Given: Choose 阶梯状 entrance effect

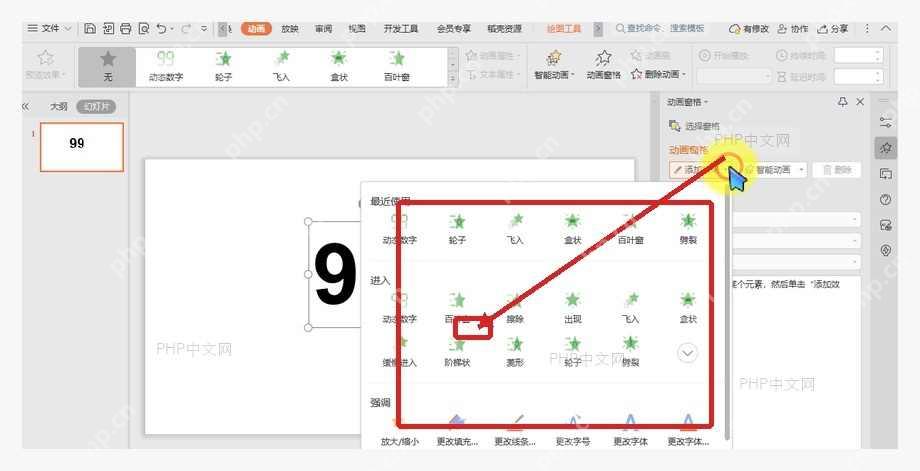Looking at the screenshot, I should point(457,352).
